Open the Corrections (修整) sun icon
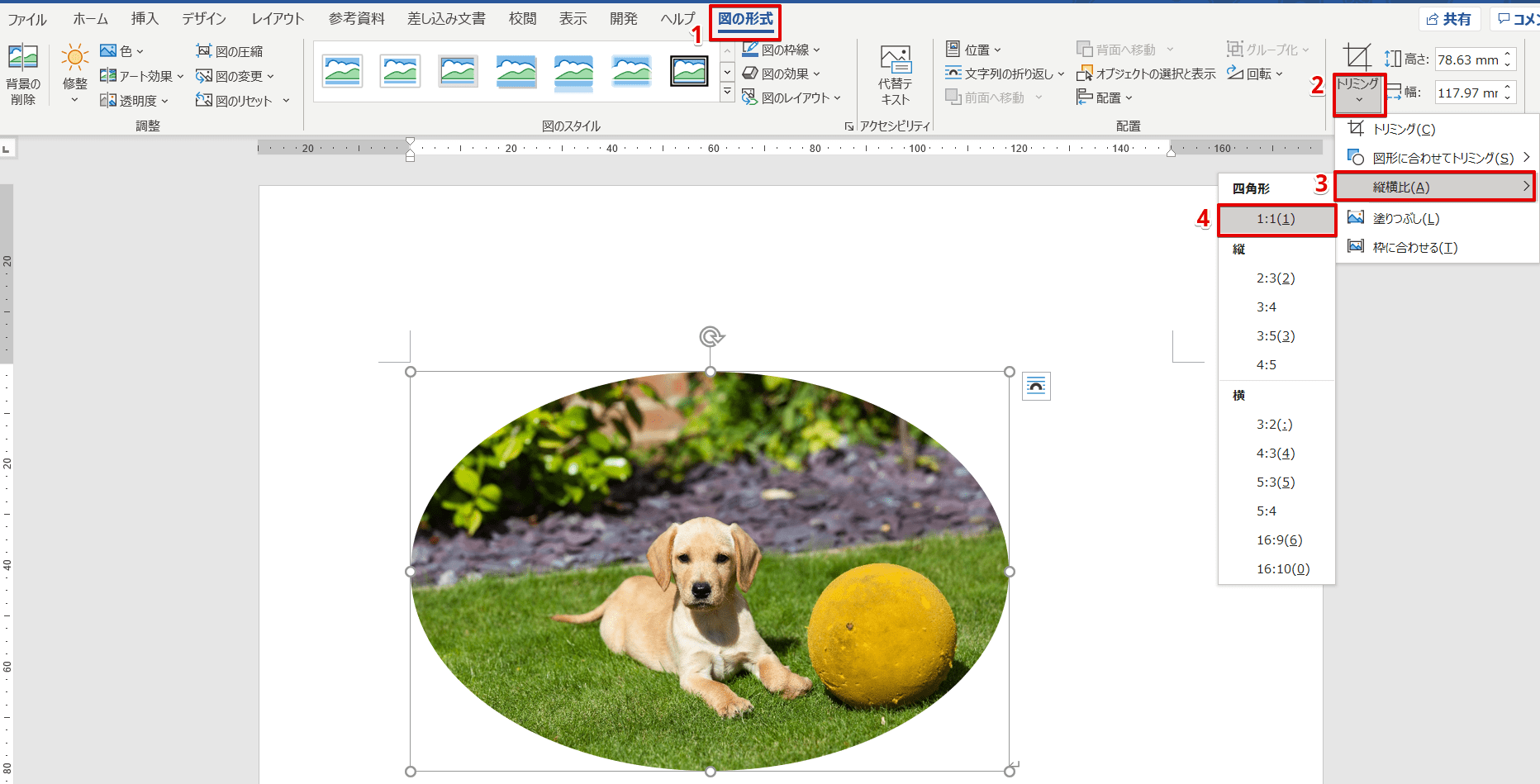 [74, 58]
